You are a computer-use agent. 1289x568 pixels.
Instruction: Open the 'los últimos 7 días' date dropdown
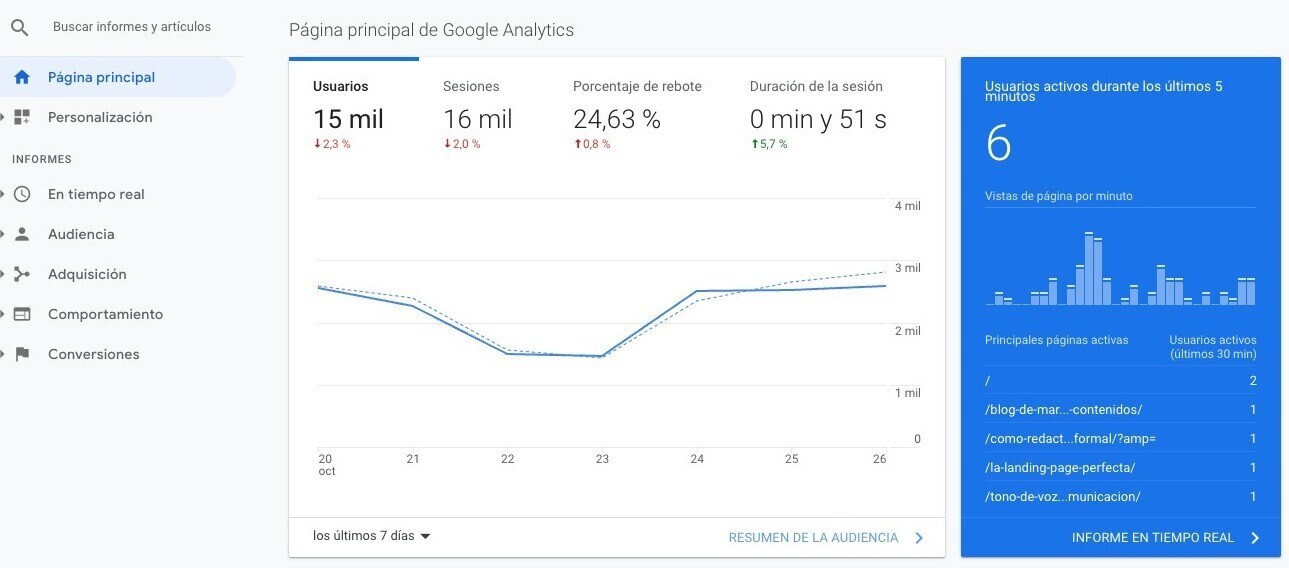371,536
